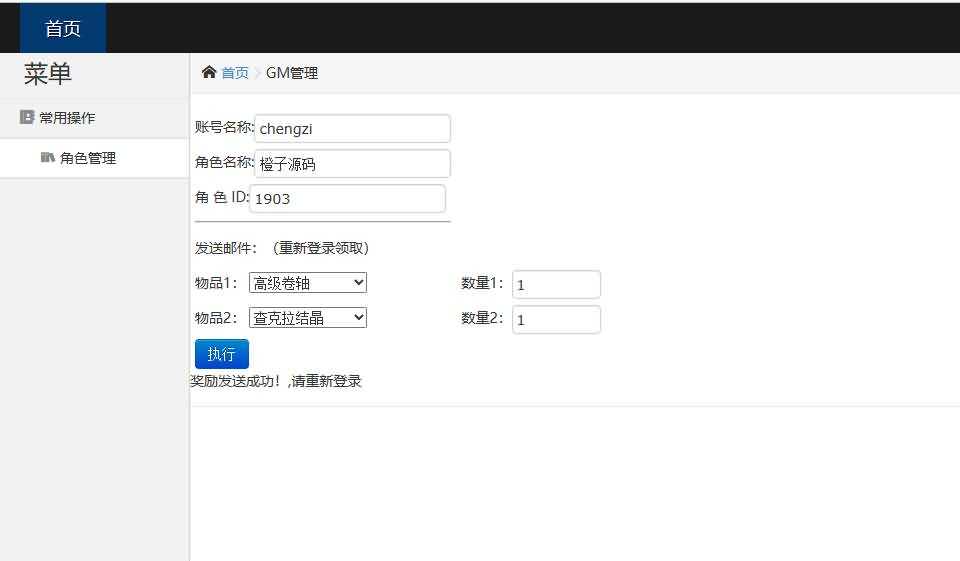
Task: Open the 首页 tab in top navigation
Action: click(63, 28)
